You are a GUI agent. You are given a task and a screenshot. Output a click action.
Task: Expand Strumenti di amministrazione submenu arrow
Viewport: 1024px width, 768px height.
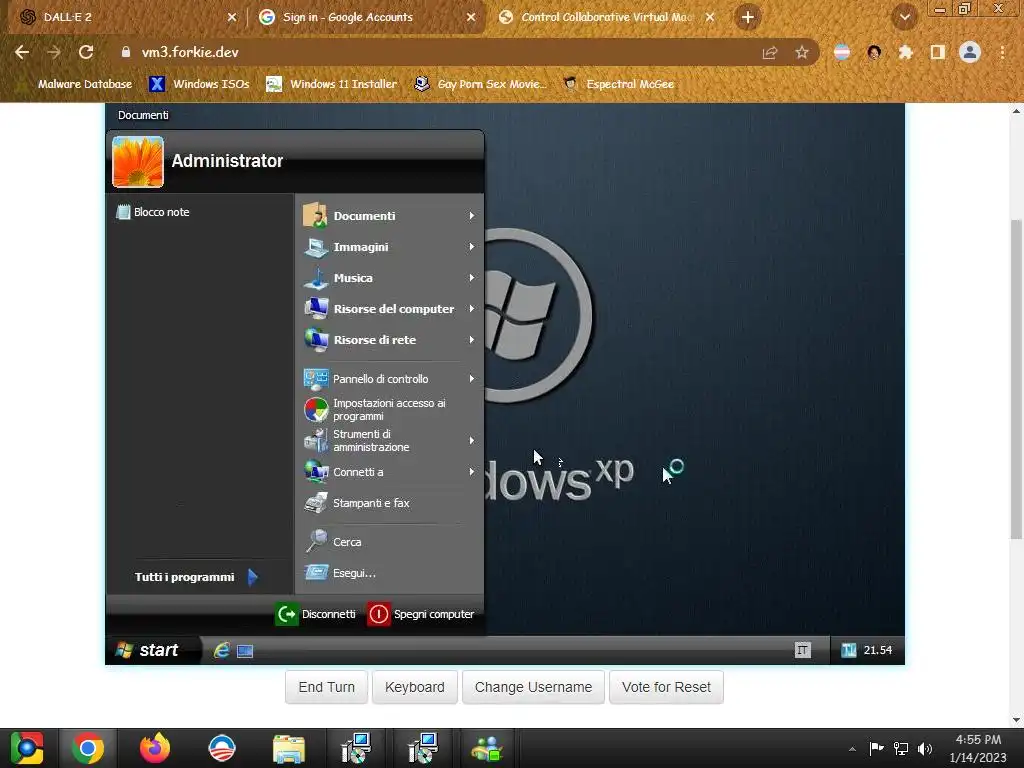click(471, 441)
